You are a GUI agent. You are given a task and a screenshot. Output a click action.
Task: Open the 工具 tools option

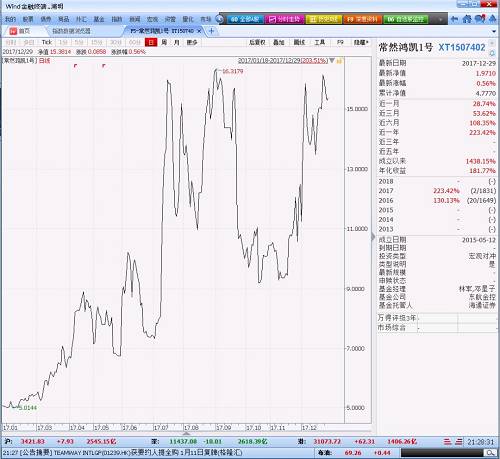[x=320, y=42]
